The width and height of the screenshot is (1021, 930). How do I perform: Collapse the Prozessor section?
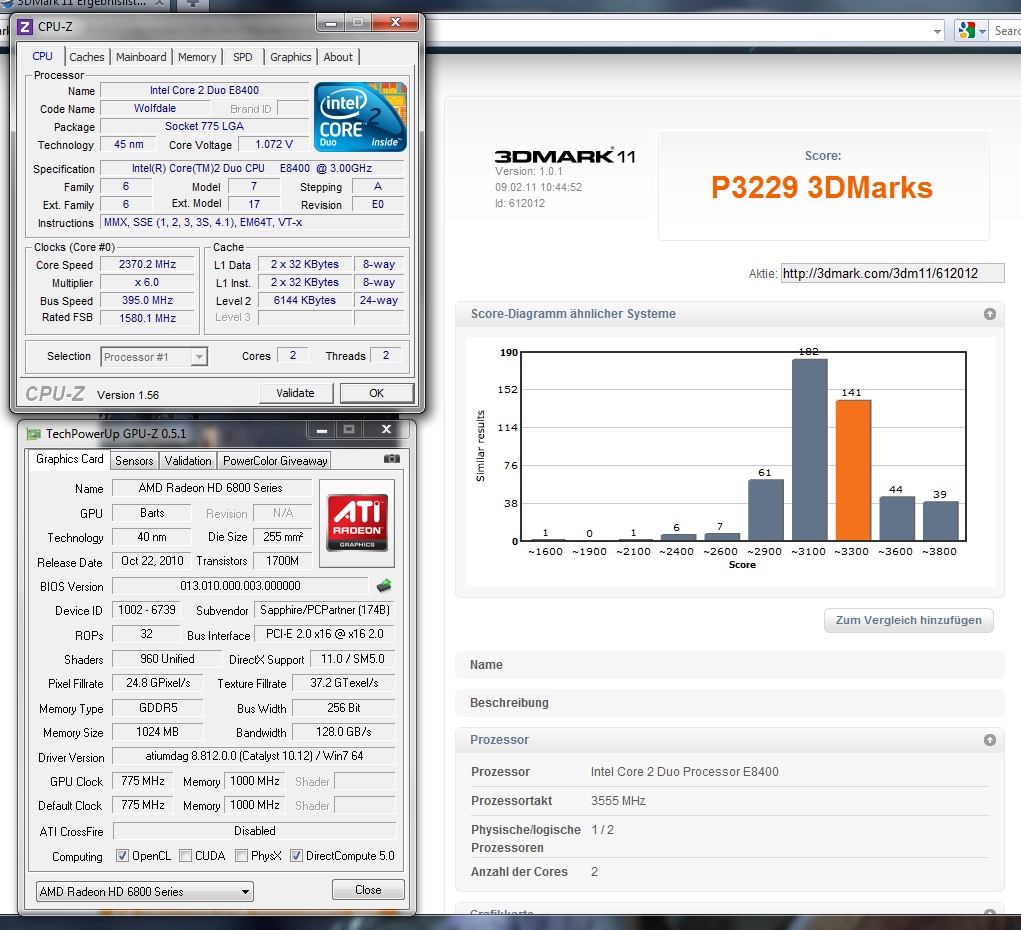989,740
